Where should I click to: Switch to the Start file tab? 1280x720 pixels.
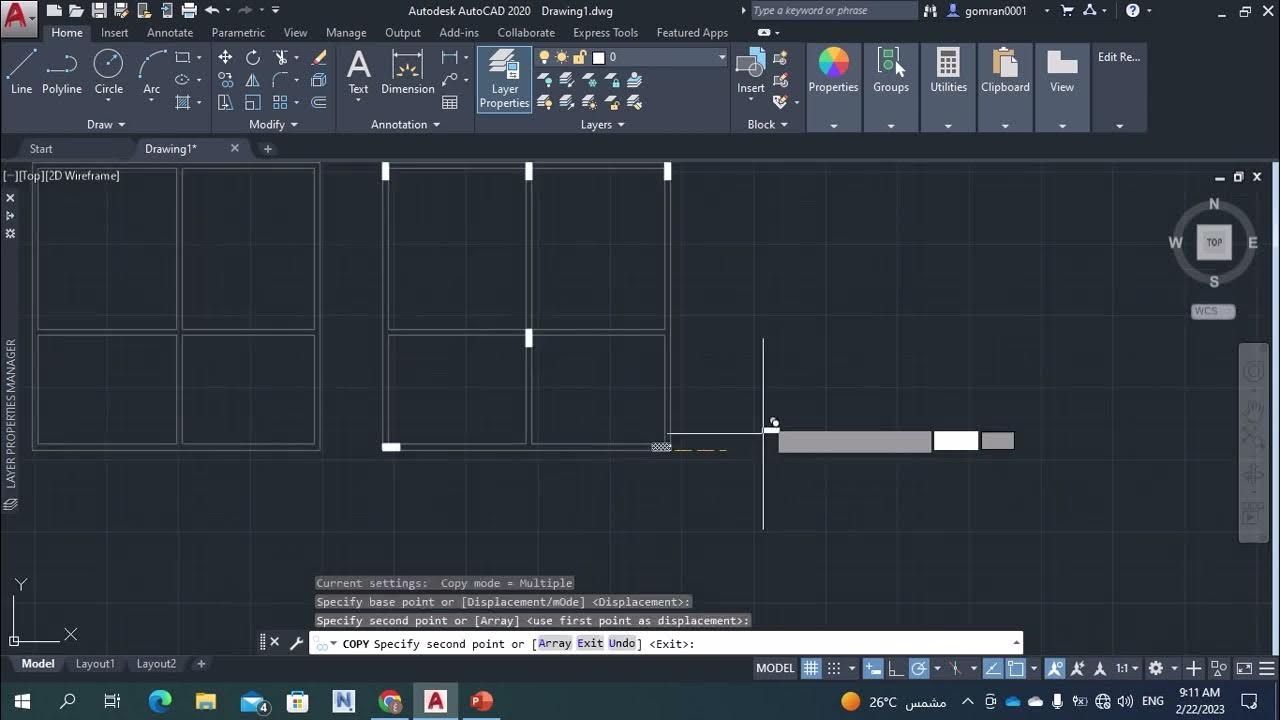pyautogui.click(x=41, y=149)
